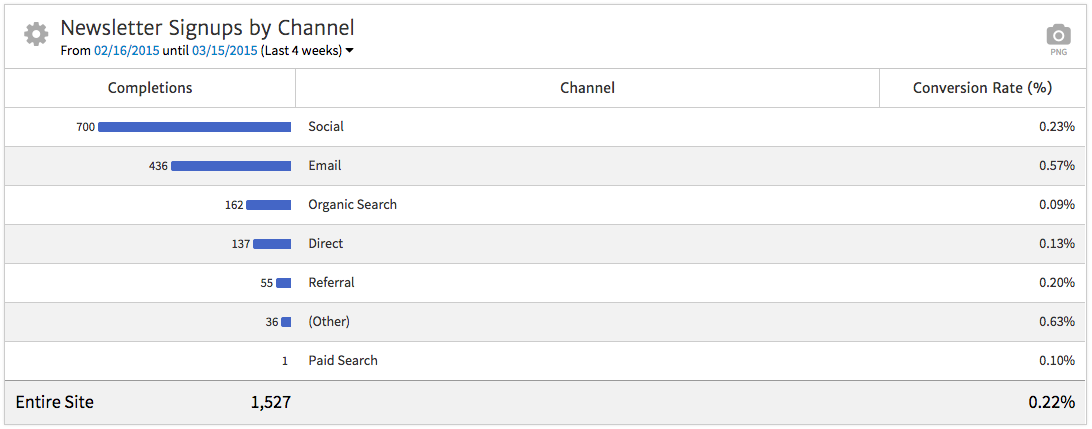
Task: Export widget as PNG camera icon
Action: pyautogui.click(x=1058, y=36)
